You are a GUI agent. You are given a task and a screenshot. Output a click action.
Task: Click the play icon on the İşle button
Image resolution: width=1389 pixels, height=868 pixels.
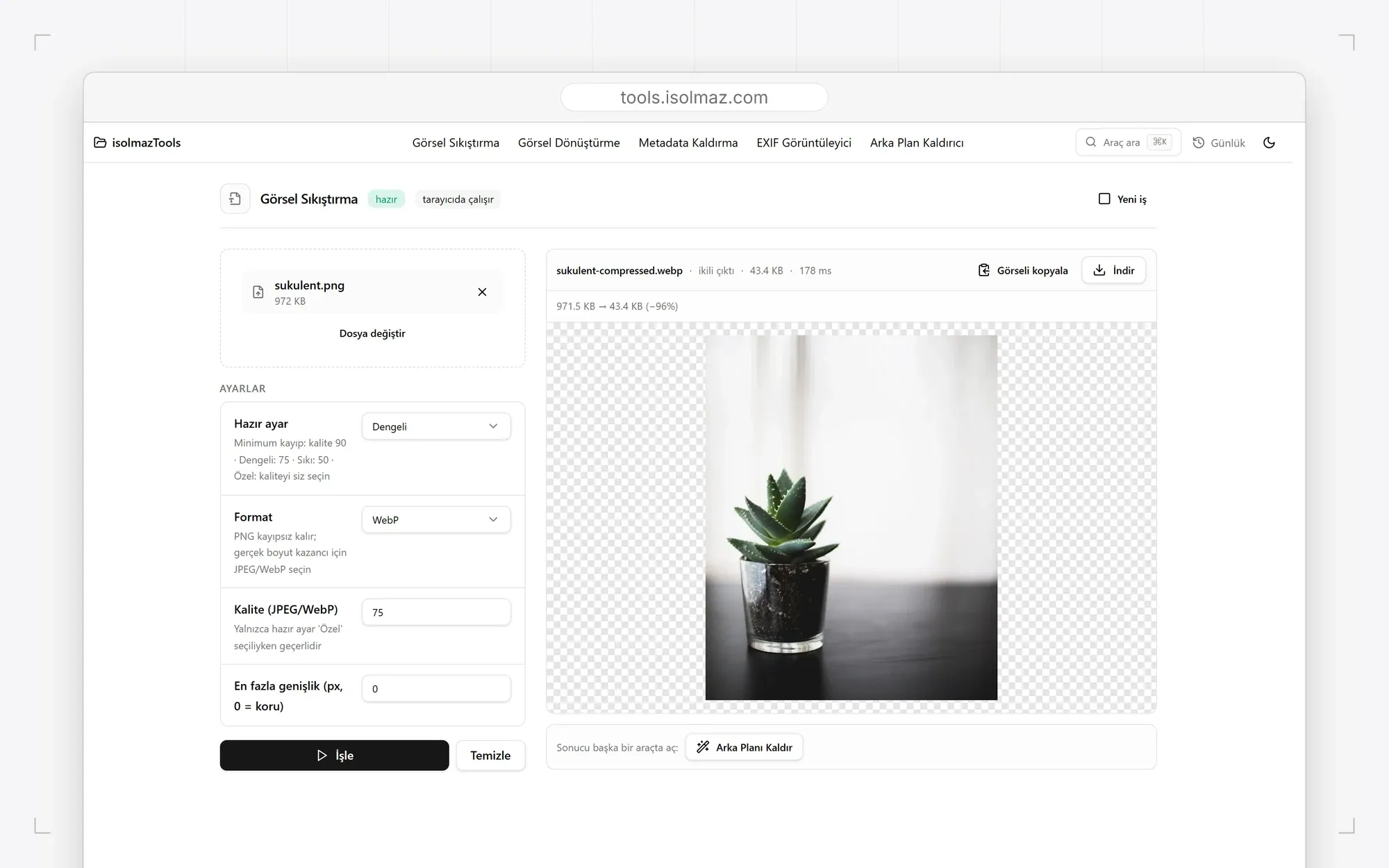(x=322, y=756)
